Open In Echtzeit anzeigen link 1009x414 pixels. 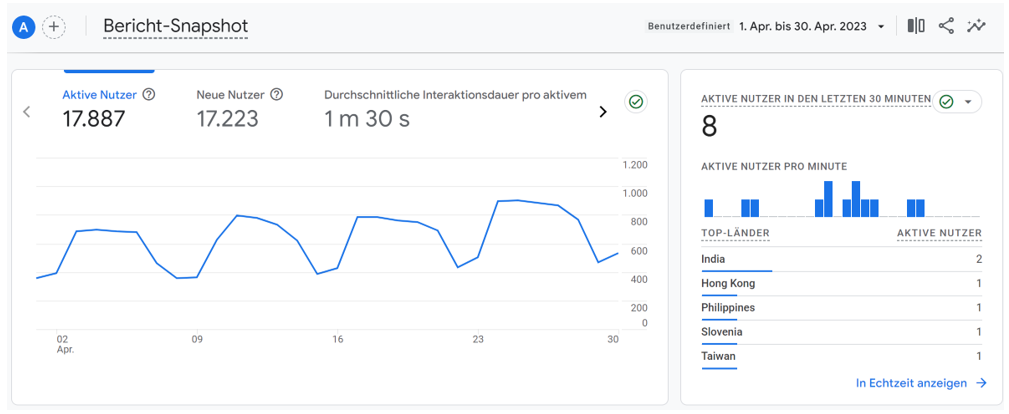click(921, 383)
